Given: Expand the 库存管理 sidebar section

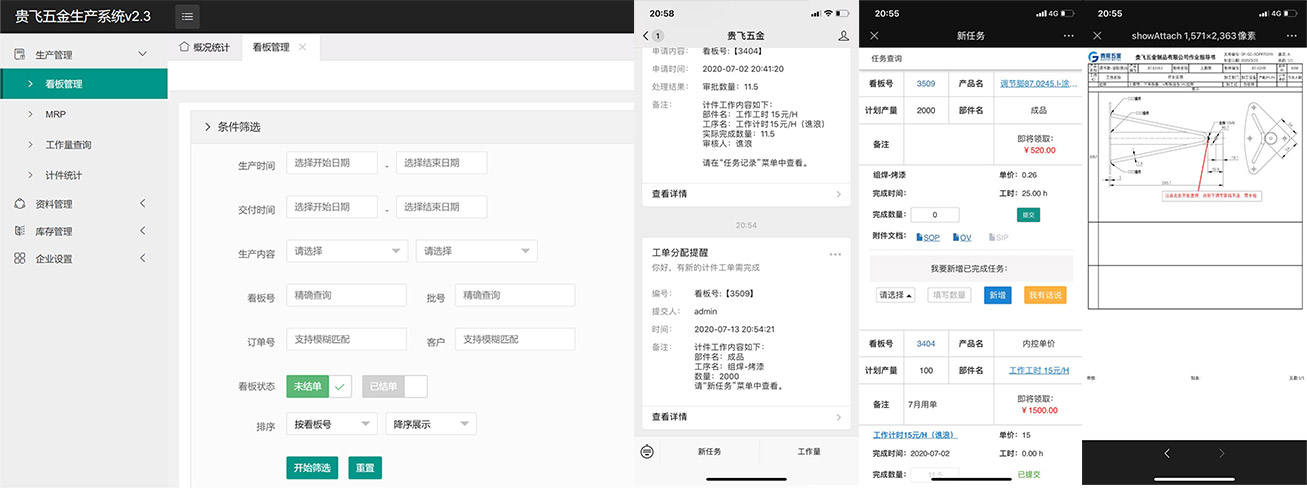Looking at the screenshot, I should click(x=141, y=231).
